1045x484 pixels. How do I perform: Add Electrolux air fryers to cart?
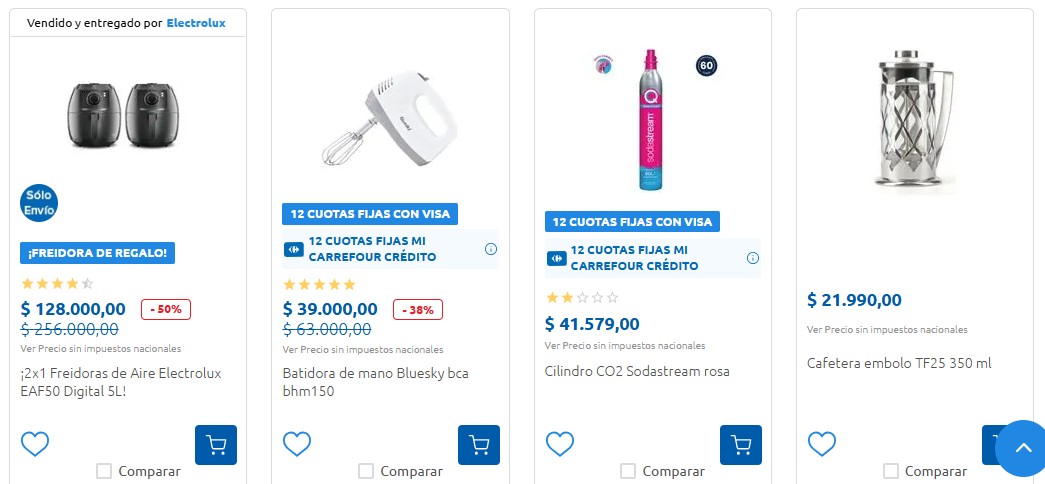click(216, 445)
